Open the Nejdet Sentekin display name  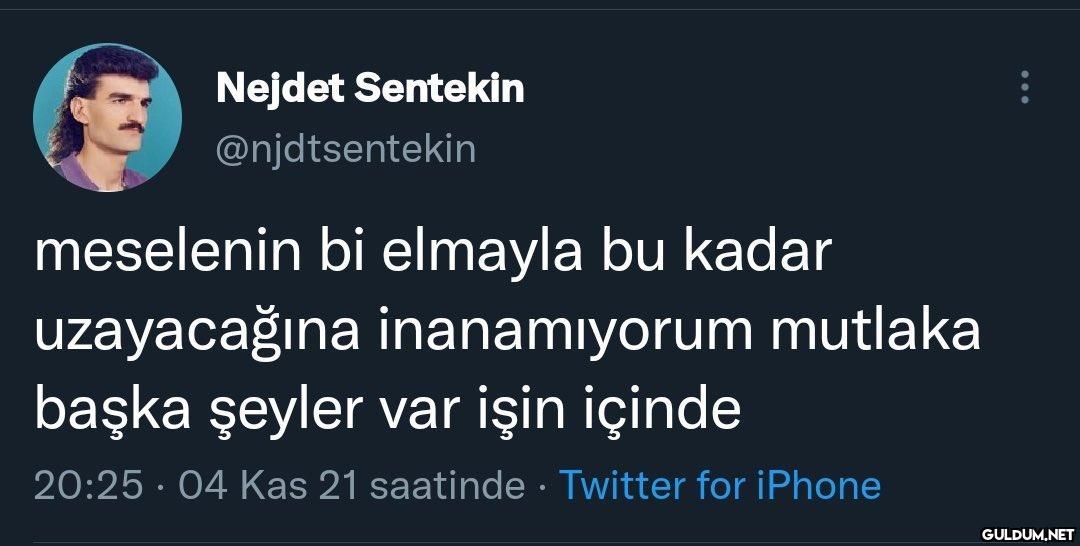370,89
